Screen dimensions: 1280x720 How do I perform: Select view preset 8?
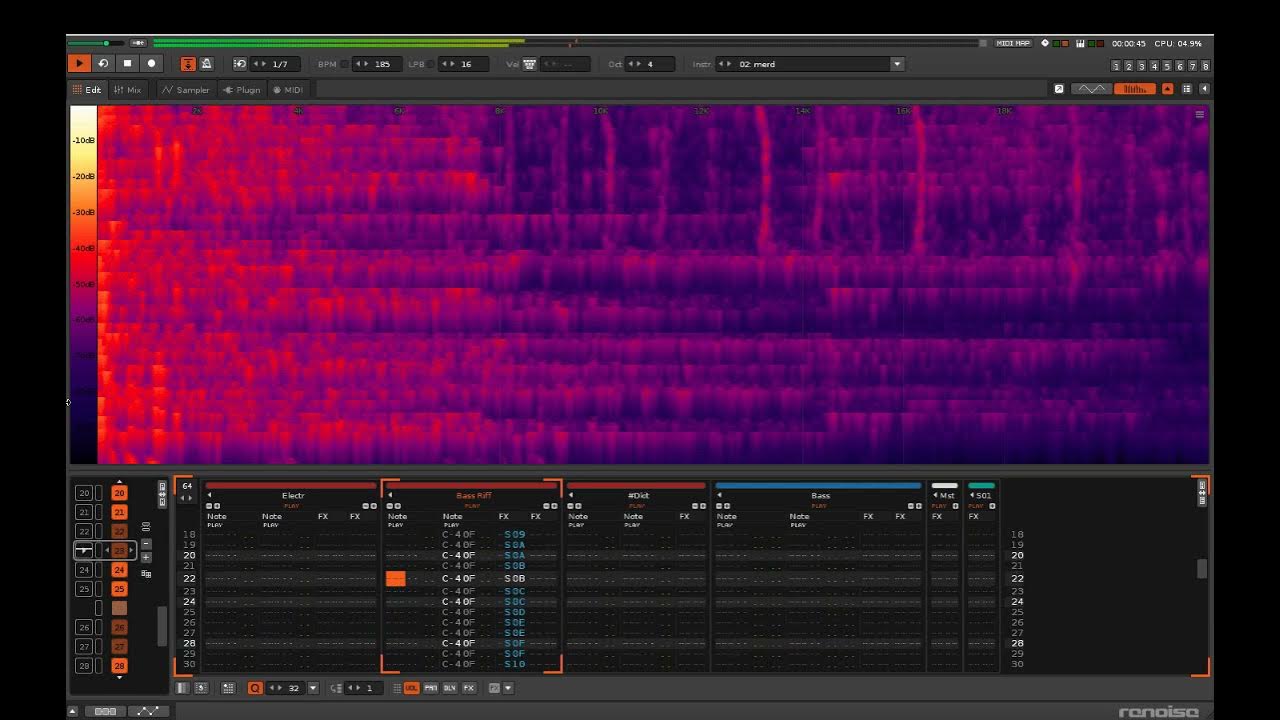(x=1205, y=66)
